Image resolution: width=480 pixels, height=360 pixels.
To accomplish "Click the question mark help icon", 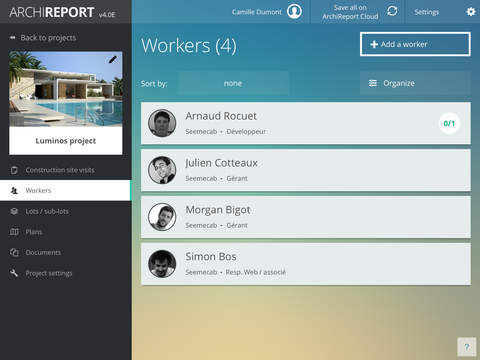I will click(467, 347).
